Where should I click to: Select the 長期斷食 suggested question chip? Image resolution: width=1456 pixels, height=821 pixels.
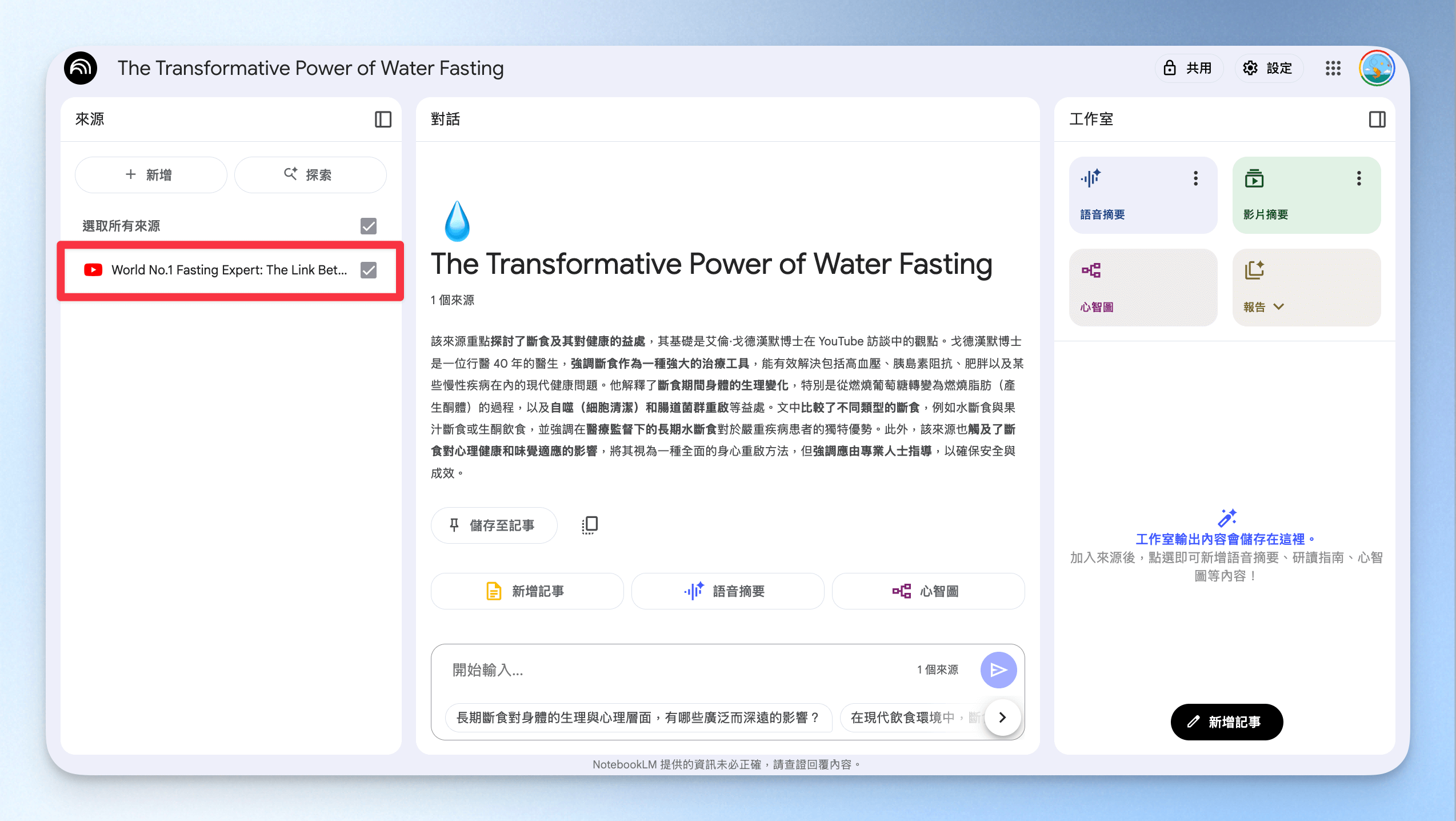[x=638, y=717]
